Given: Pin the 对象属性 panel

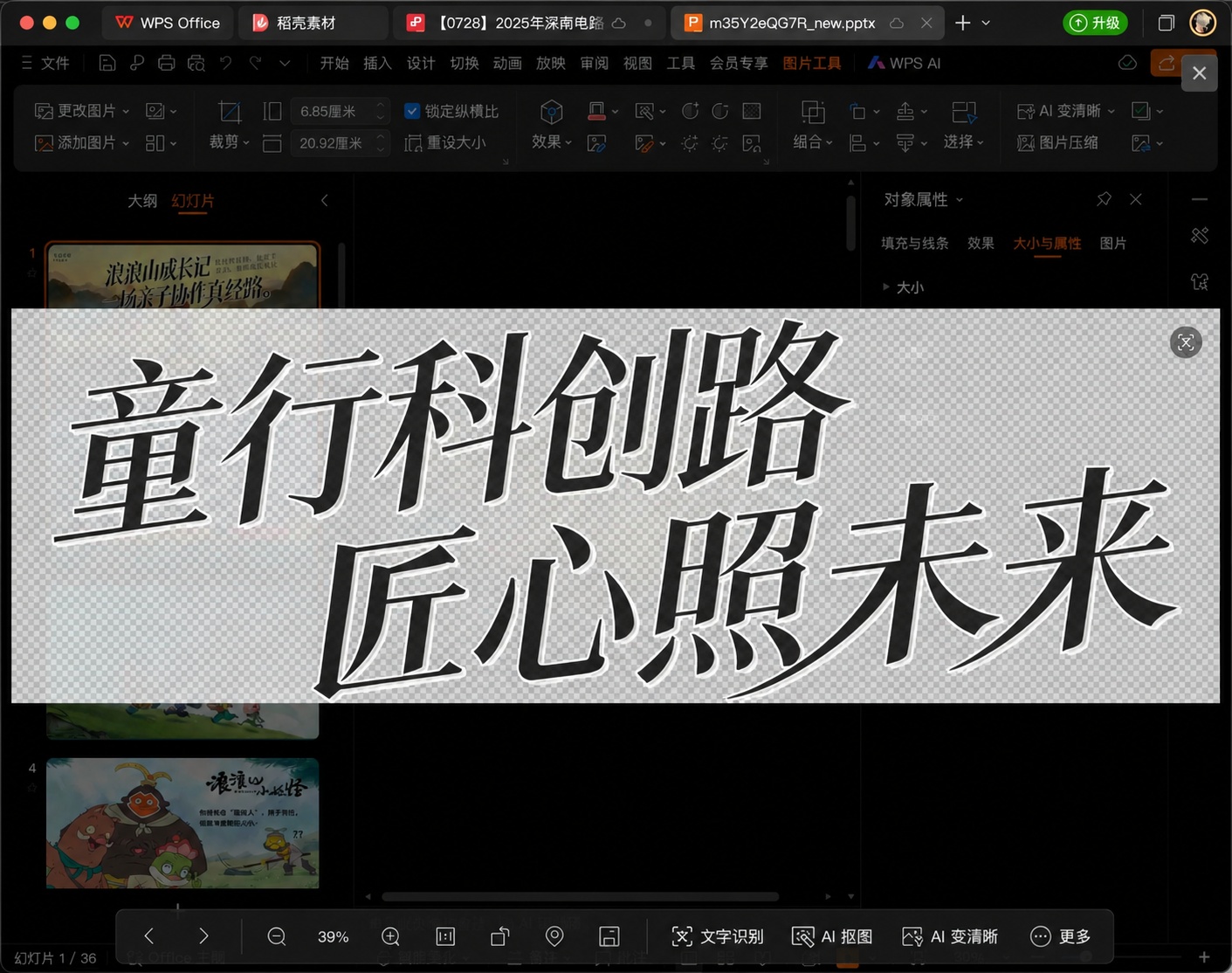Looking at the screenshot, I should coord(1104,199).
